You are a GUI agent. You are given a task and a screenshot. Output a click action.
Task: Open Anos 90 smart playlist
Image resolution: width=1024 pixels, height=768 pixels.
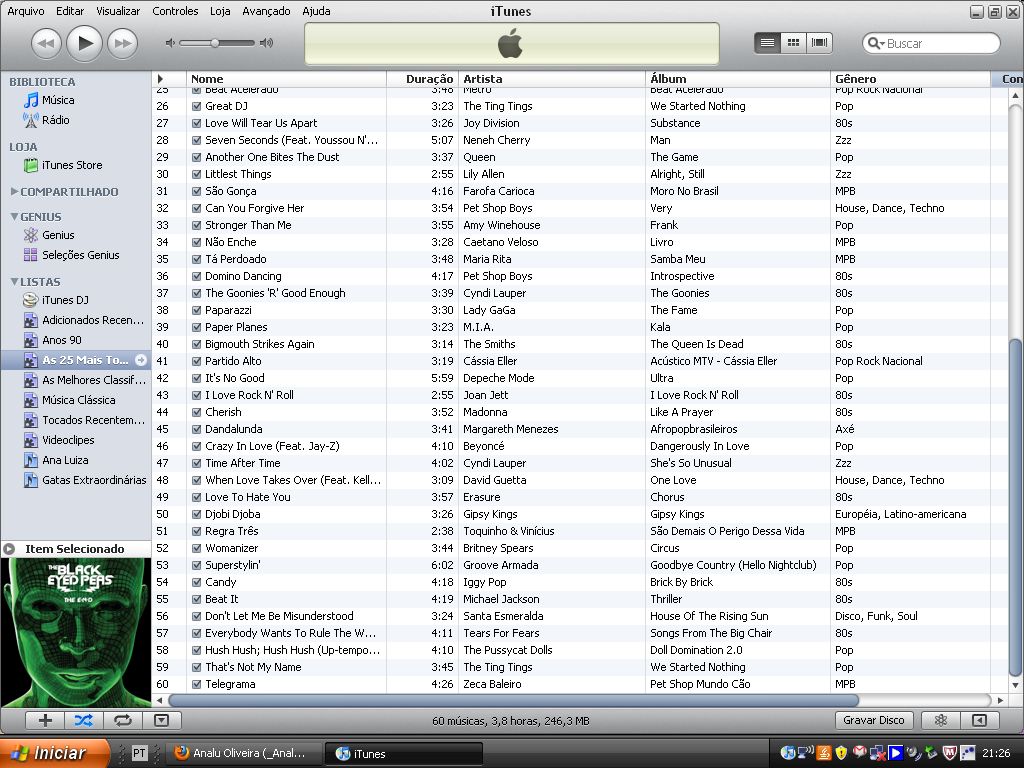(53, 340)
